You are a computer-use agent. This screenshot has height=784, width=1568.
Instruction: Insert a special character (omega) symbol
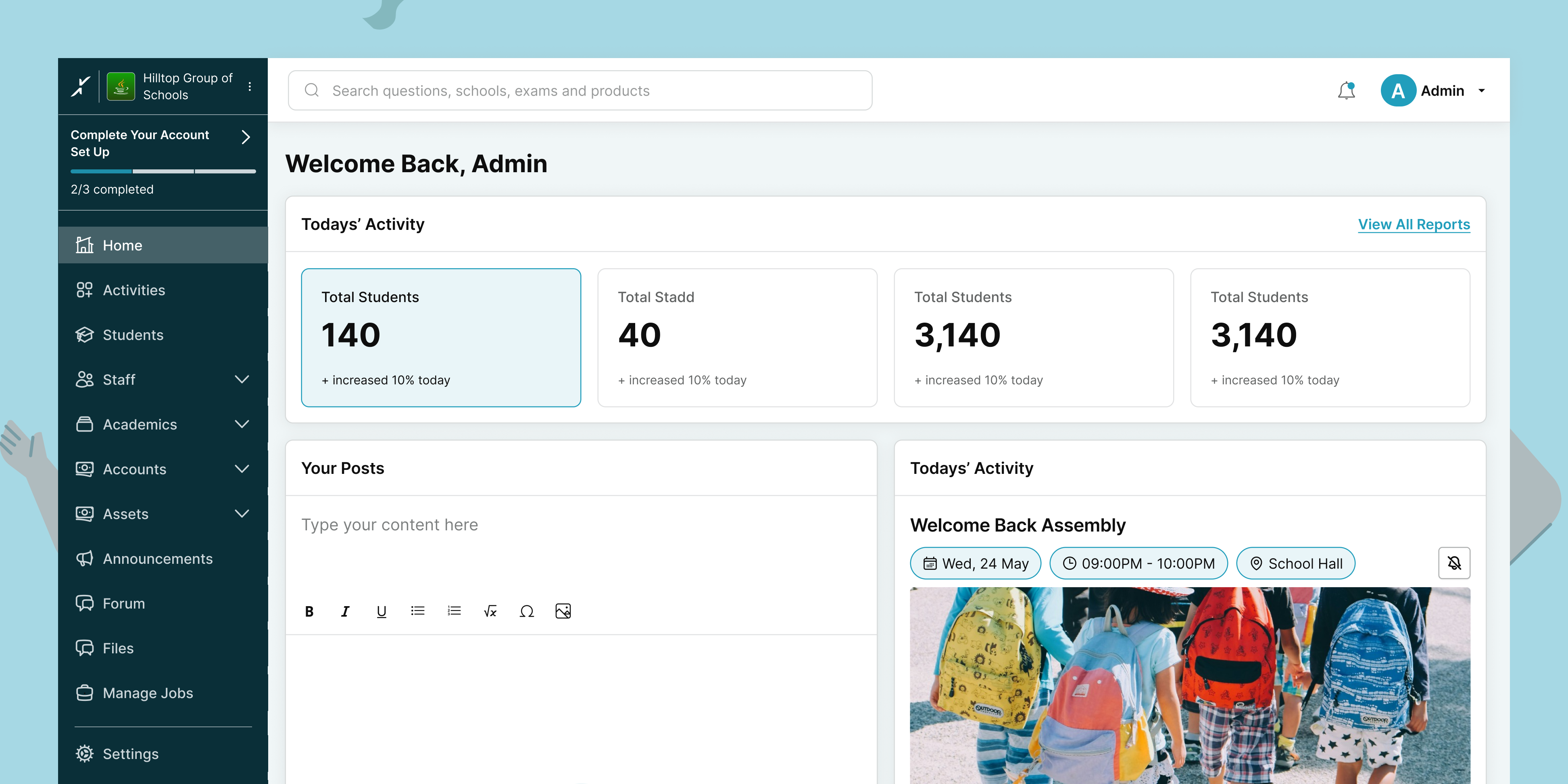click(x=527, y=611)
